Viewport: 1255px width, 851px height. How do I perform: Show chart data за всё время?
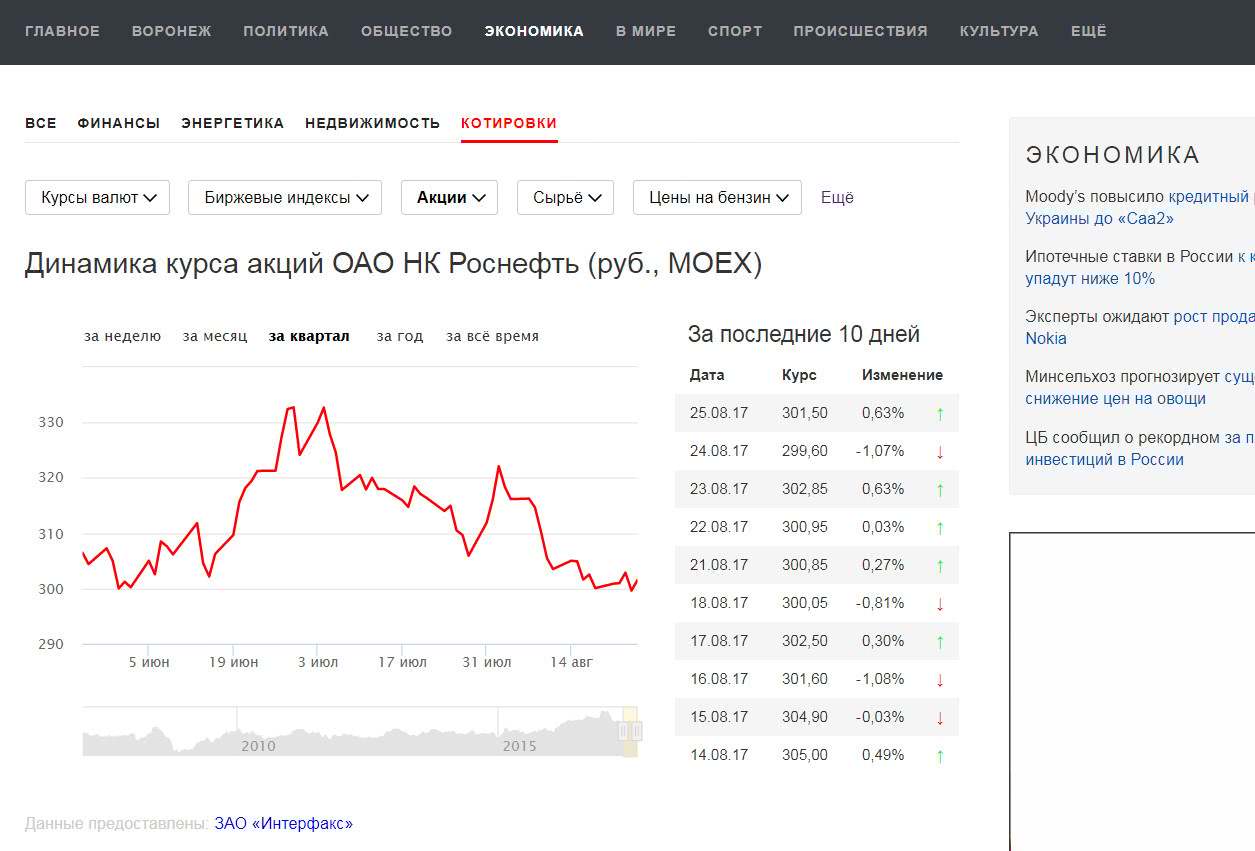coord(492,336)
